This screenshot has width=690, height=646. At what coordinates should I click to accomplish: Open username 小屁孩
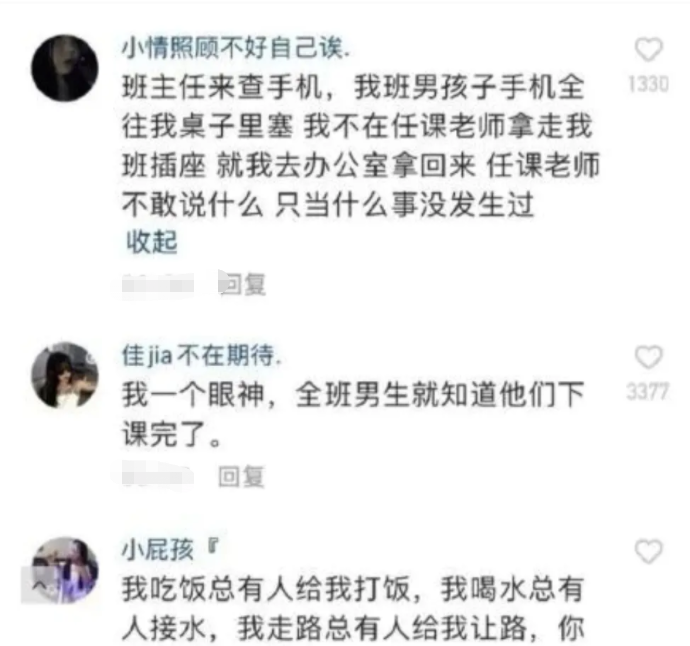170,549
